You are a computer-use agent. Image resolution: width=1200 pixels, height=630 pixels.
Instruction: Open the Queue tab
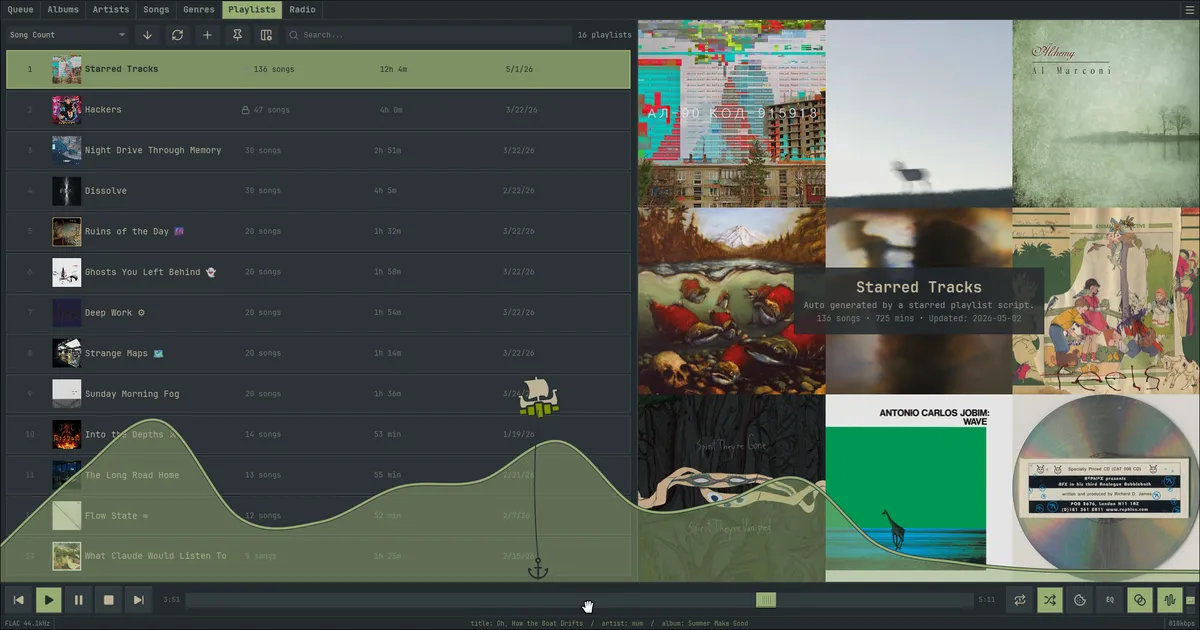(21, 9)
